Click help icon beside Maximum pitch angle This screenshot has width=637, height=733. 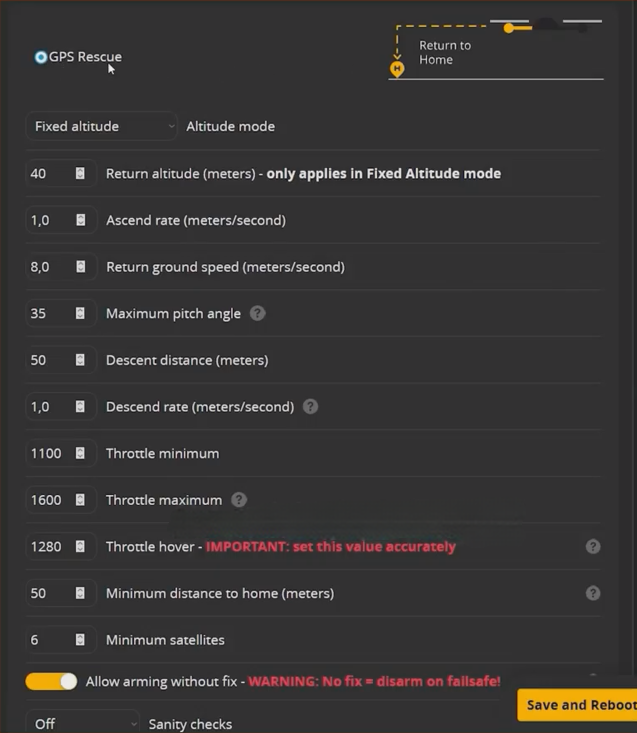(x=257, y=313)
